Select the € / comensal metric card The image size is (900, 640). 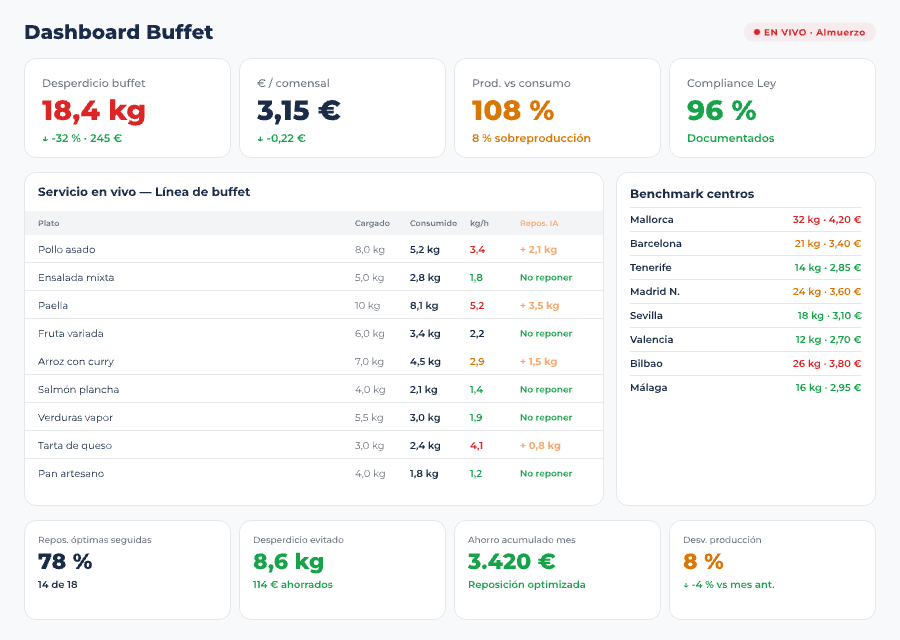pyautogui.click(x=342, y=108)
